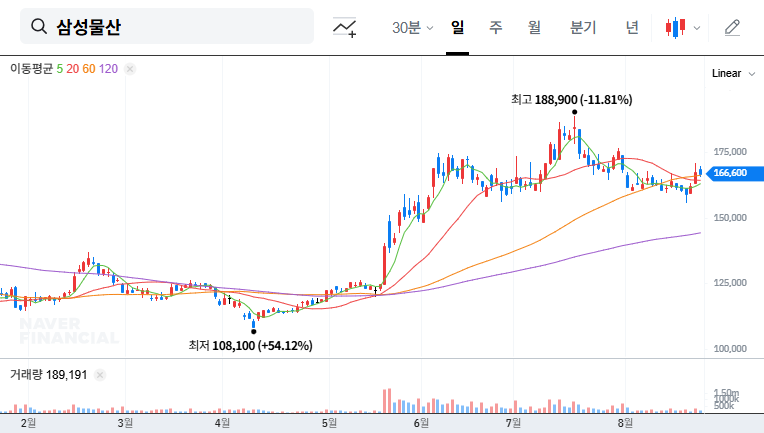The height and width of the screenshot is (433, 764).
Task: Click the 60-day moving average label
Action: click(89, 69)
